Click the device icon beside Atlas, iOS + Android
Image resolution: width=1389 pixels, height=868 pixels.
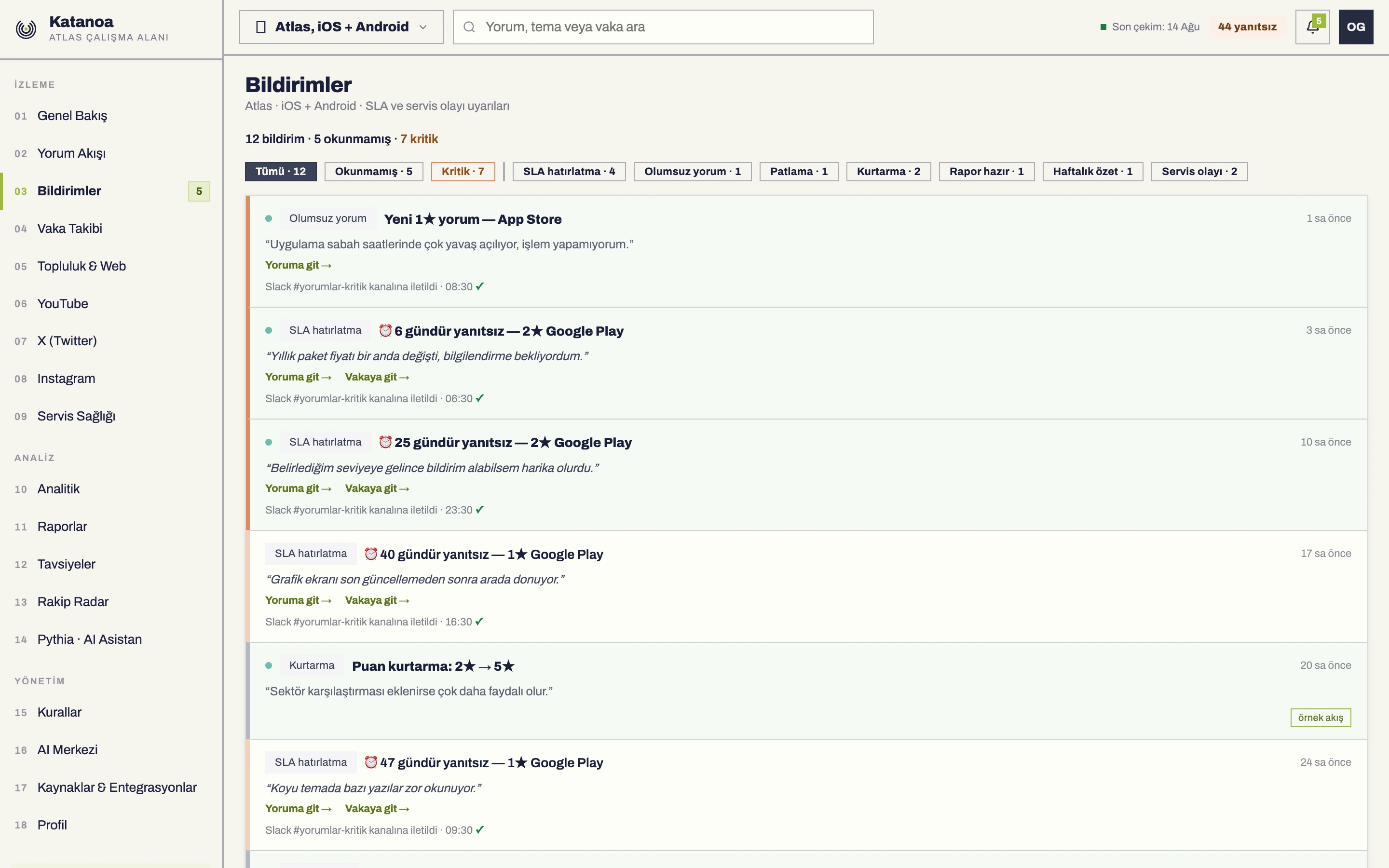pos(260,27)
